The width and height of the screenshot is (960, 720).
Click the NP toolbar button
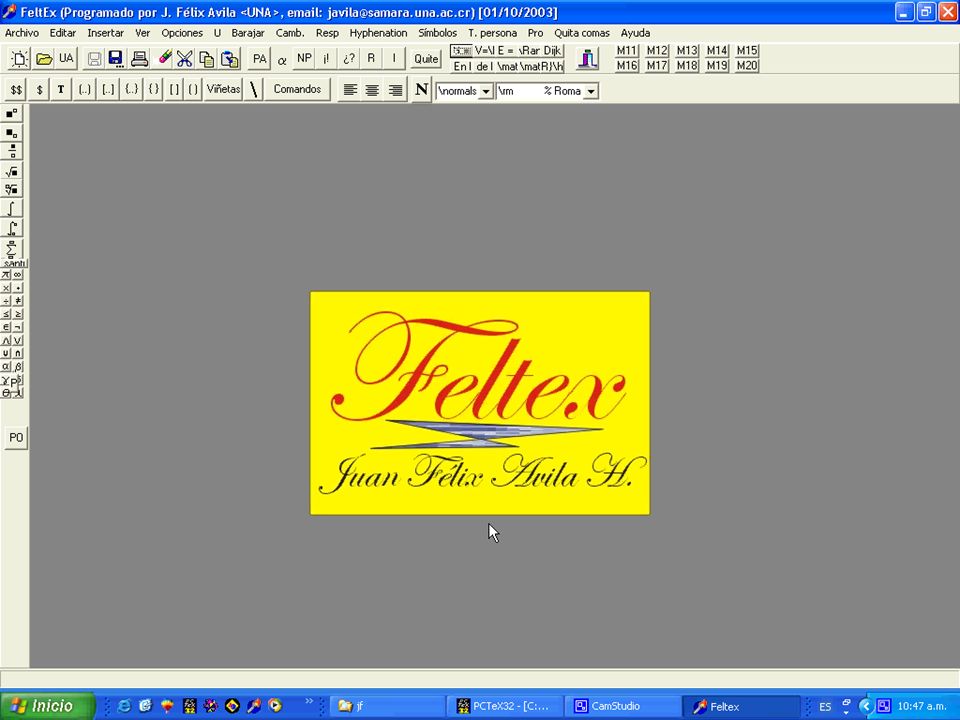coord(304,58)
